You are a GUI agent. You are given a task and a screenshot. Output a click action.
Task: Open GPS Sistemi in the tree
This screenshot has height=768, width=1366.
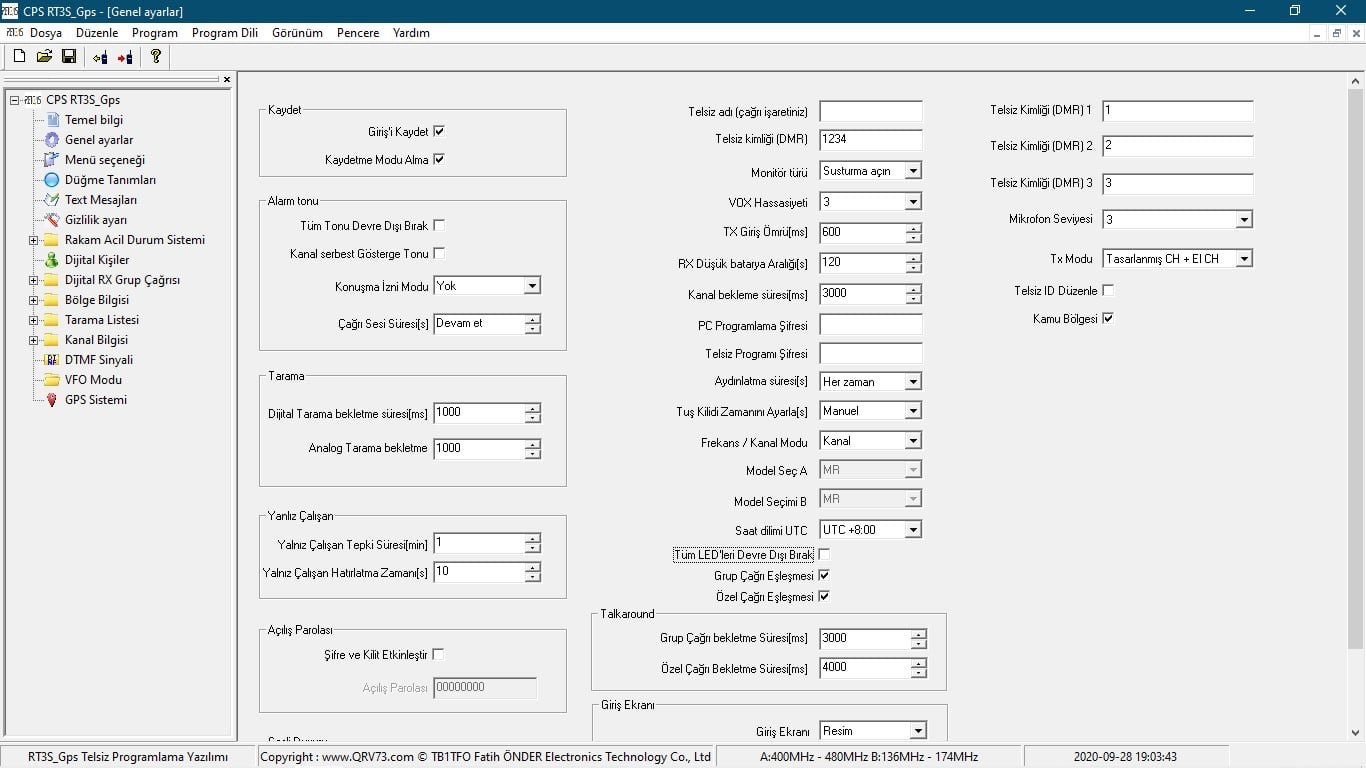pyautogui.click(x=95, y=400)
